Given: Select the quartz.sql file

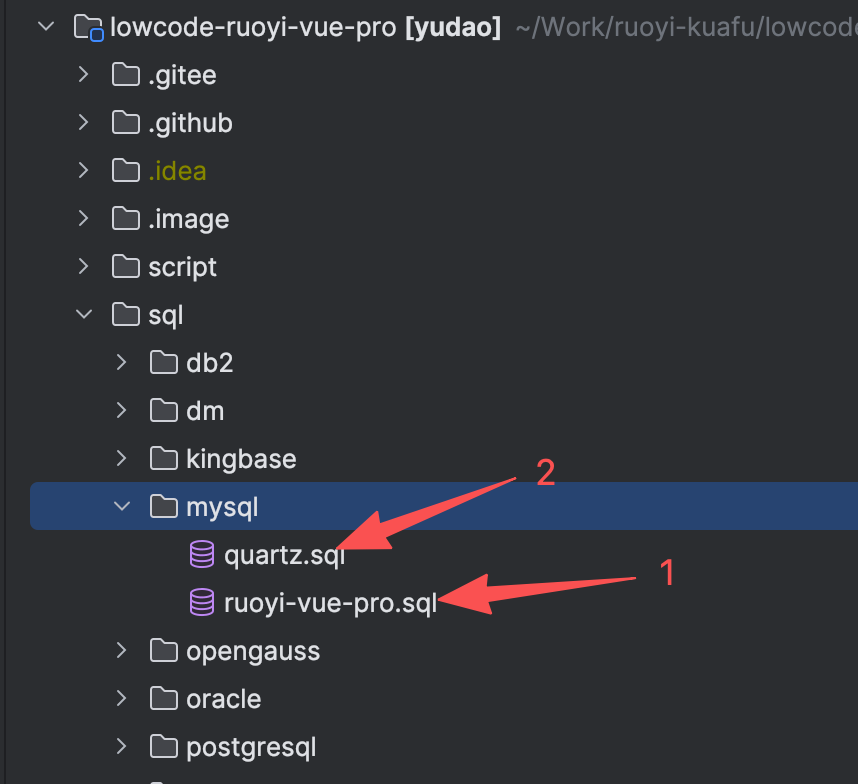Looking at the screenshot, I should pyautogui.click(x=284, y=555).
